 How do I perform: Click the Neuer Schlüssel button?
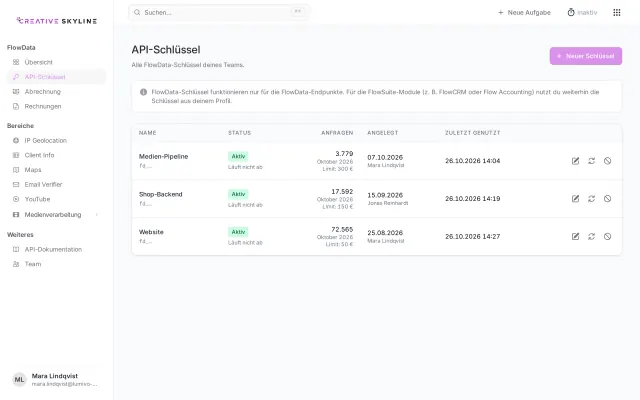point(585,56)
